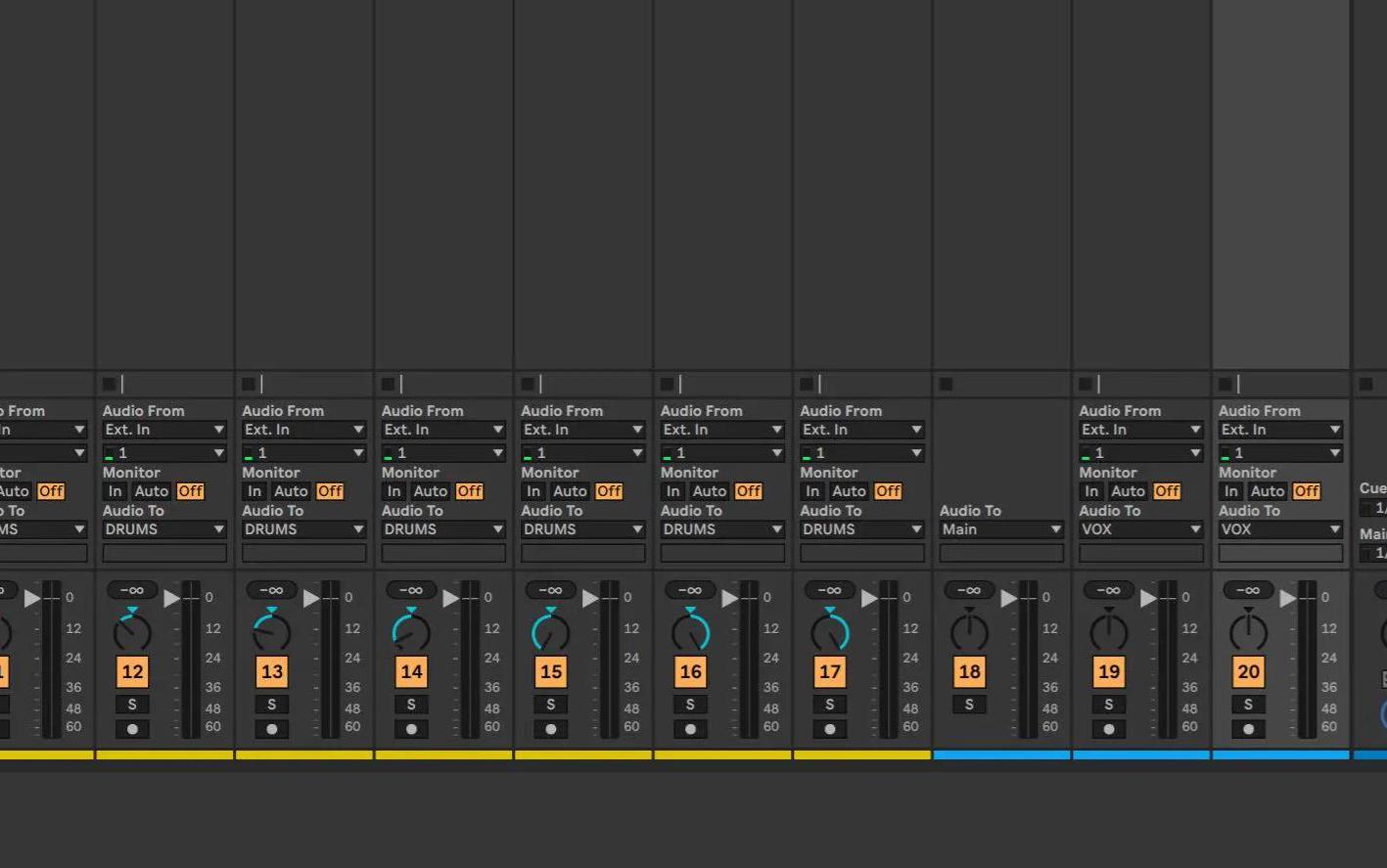This screenshot has width=1387, height=868.
Task: Click volume fader handle on track 19
Action: click(x=1149, y=597)
